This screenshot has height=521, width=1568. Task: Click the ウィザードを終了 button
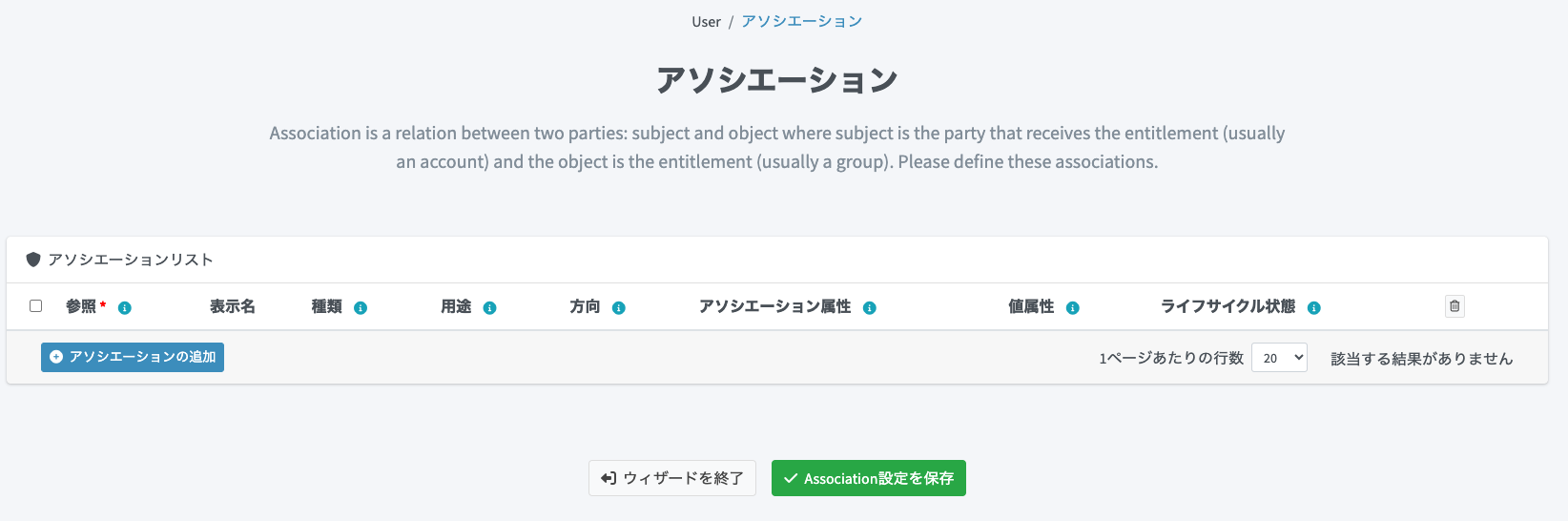click(672, 478)
